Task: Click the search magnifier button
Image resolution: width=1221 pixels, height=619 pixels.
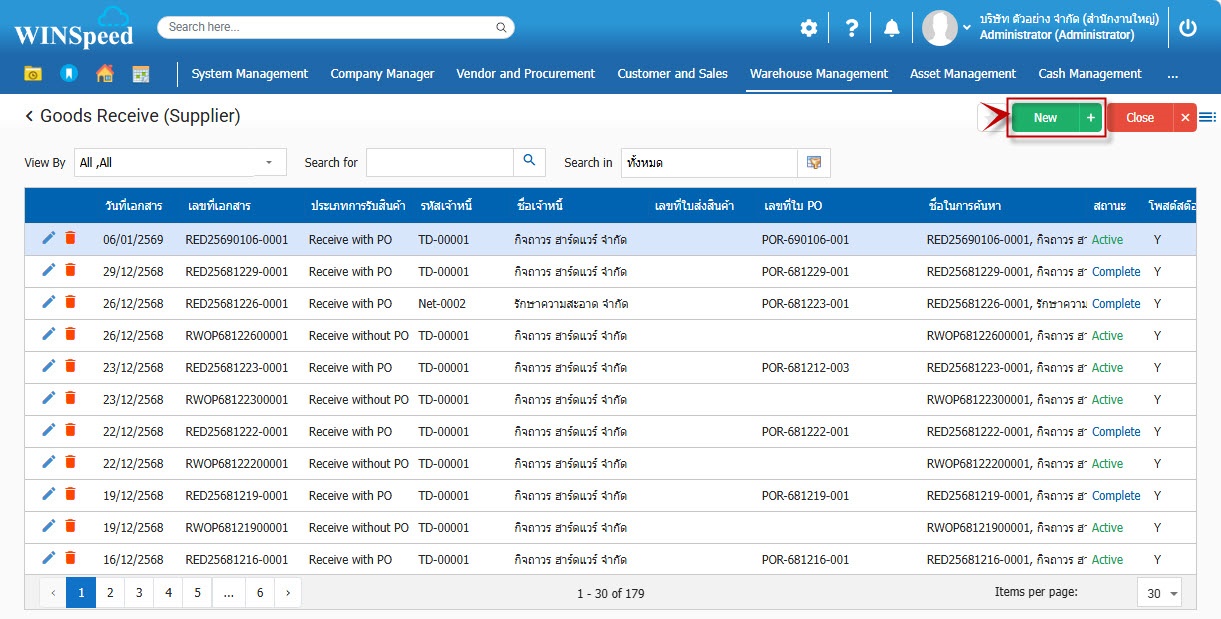Action: [529, 161]
